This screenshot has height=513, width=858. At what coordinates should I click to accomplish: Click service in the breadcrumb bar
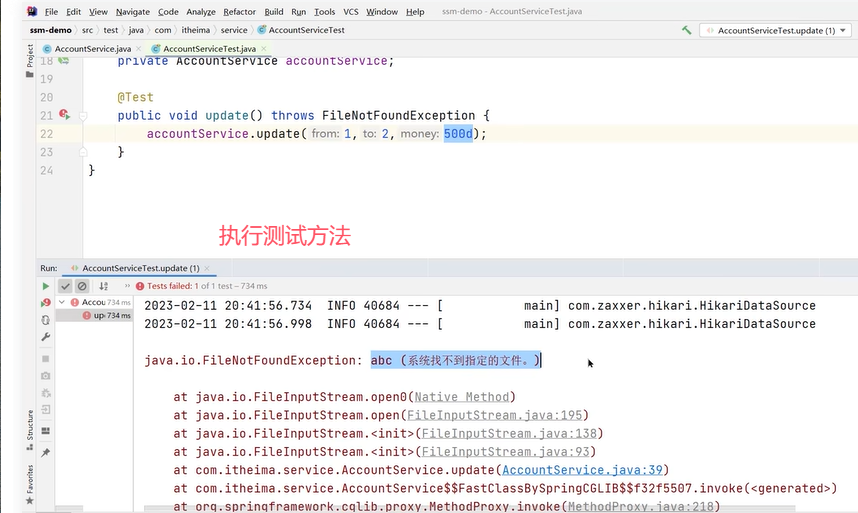[x=234, y=30]
